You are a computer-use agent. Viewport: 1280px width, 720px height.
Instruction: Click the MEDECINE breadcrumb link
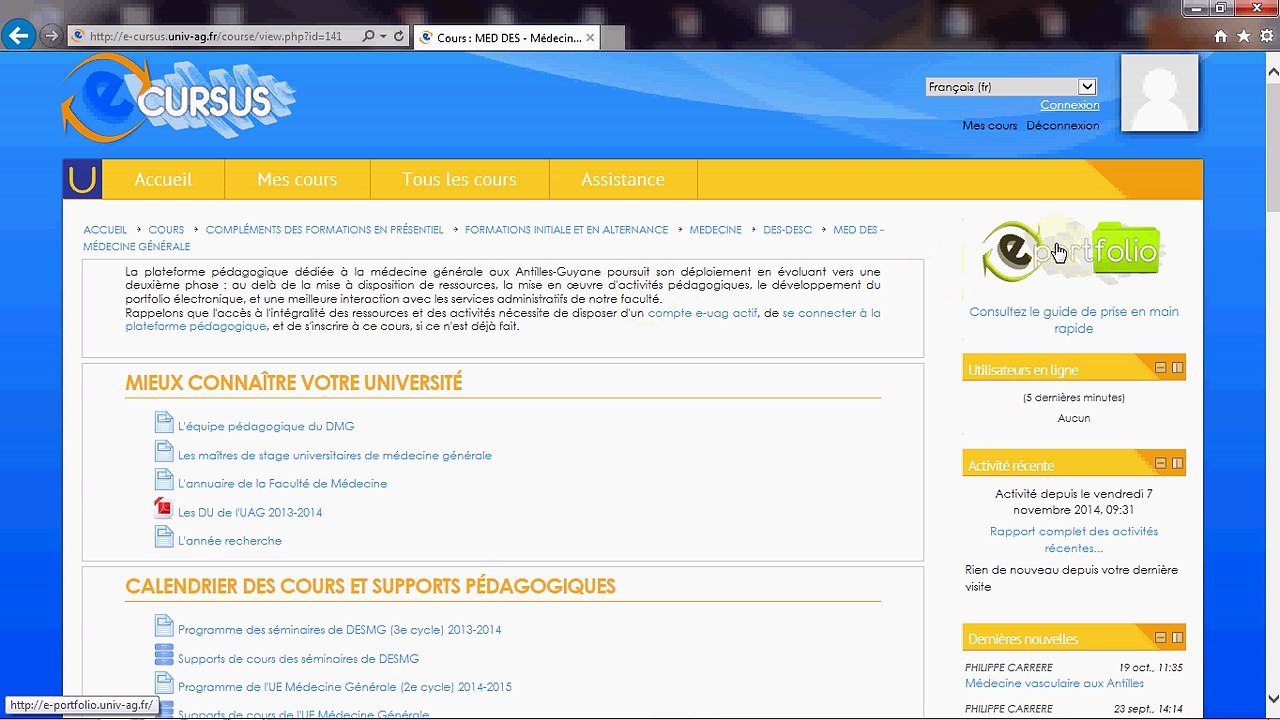715,230
